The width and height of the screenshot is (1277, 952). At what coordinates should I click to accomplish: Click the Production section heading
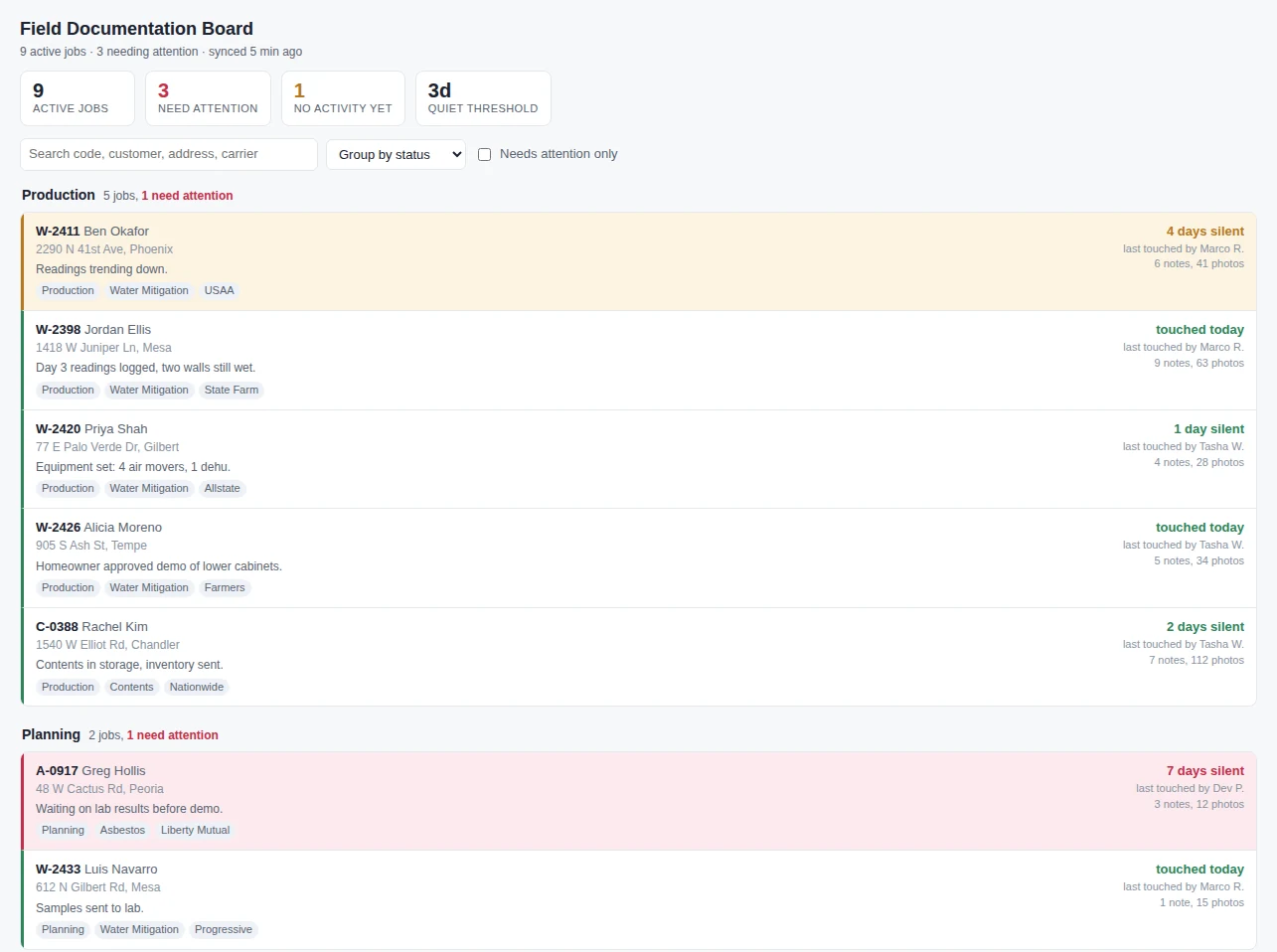click(x=59, y=195)
